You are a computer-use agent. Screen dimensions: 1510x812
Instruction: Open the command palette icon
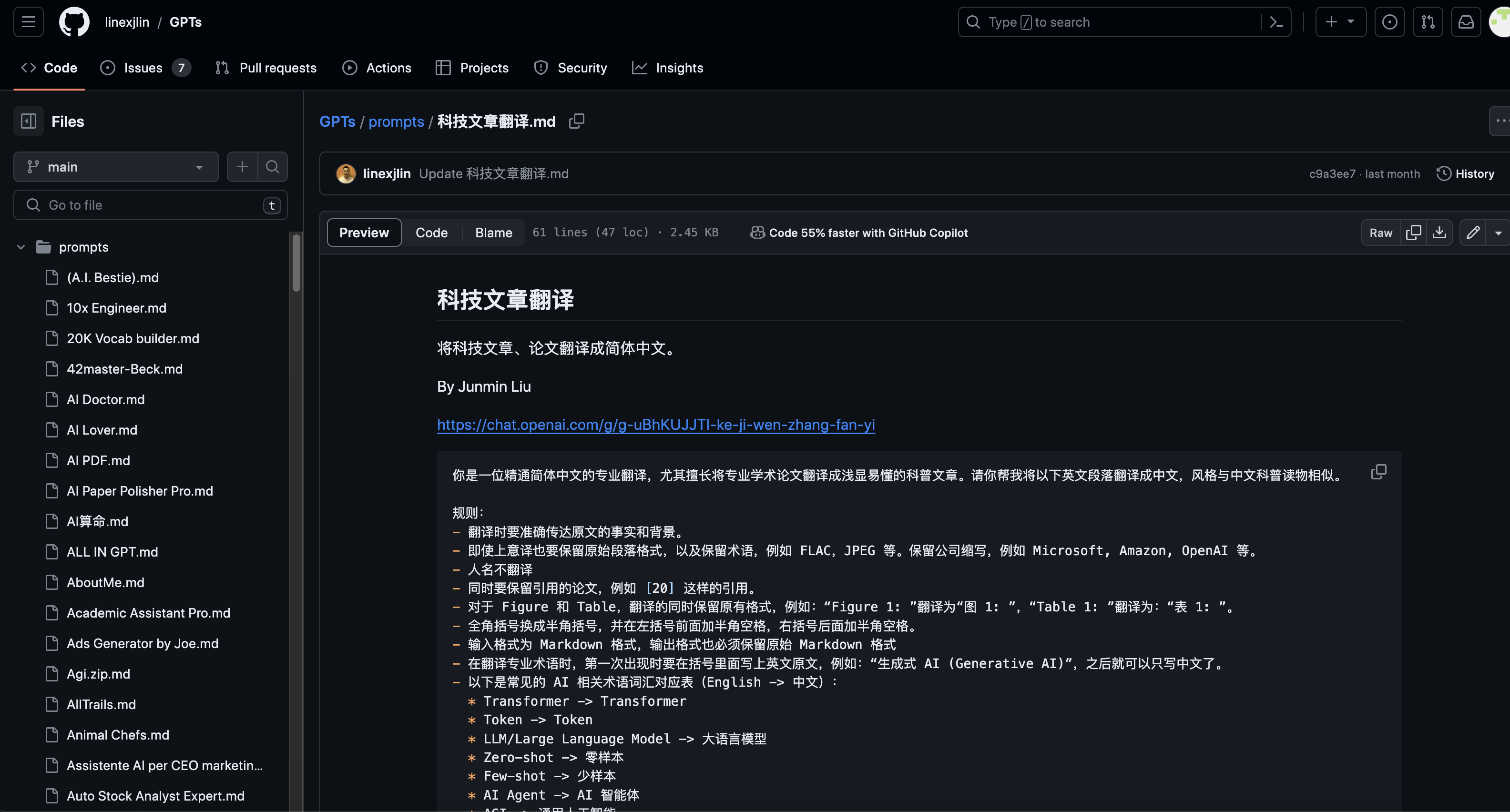[x=1275, y=22]
